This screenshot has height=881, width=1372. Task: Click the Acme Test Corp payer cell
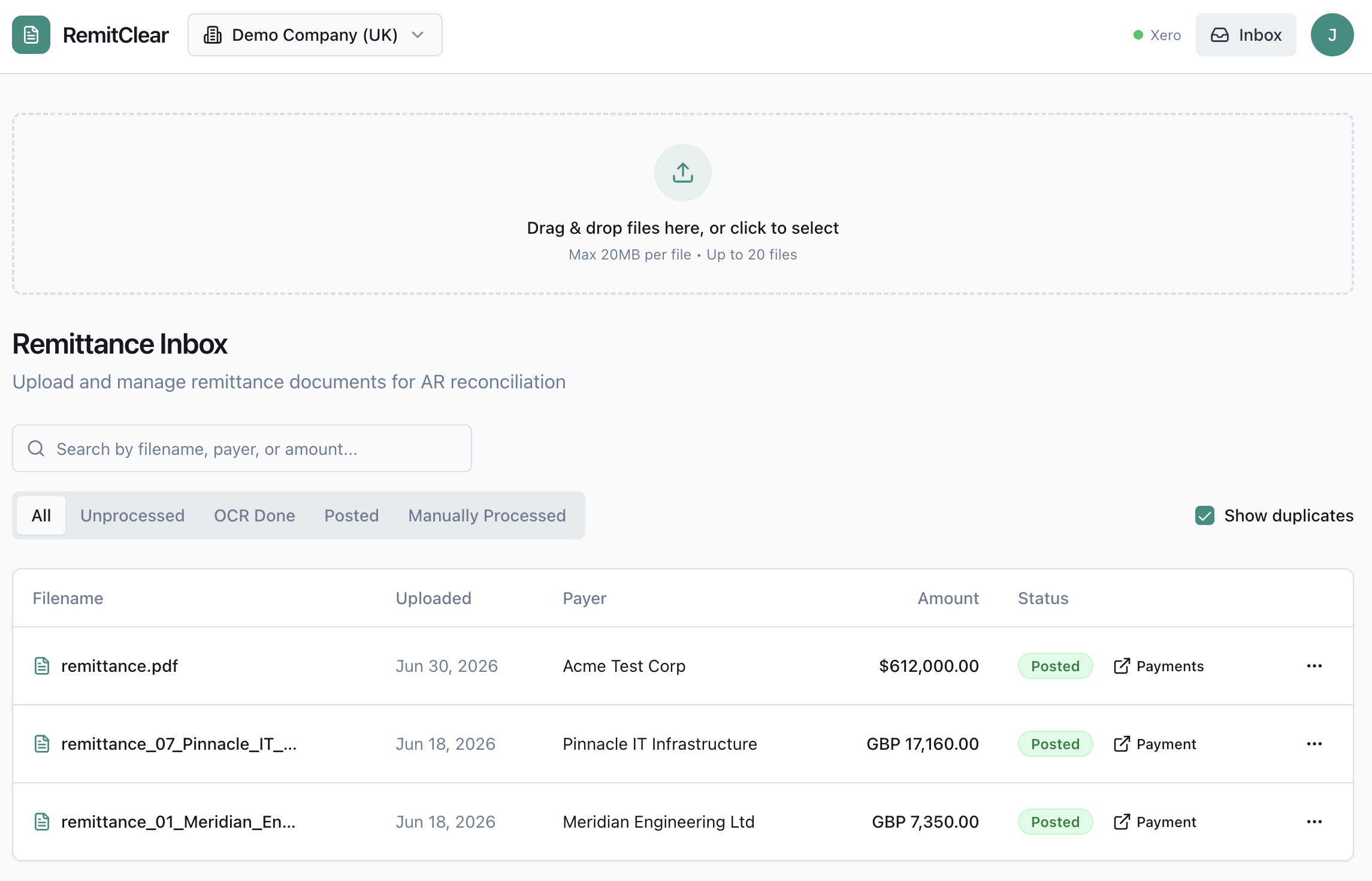pyautogui.click(x=624, y=666)
